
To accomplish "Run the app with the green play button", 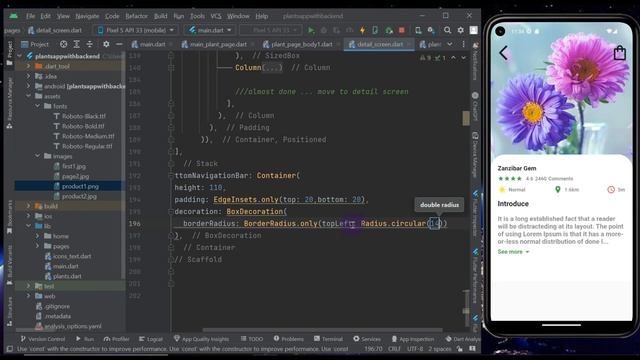I will (x=311, y=30).
